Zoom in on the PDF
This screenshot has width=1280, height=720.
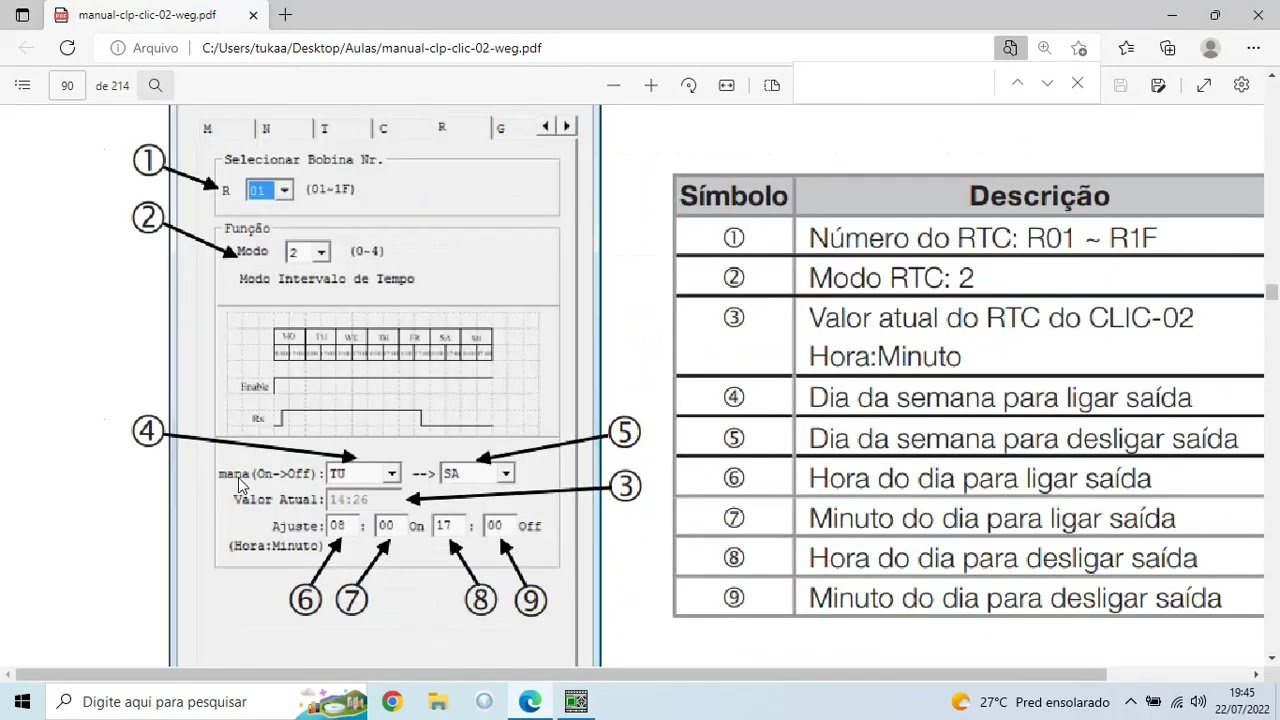(651, 86)
